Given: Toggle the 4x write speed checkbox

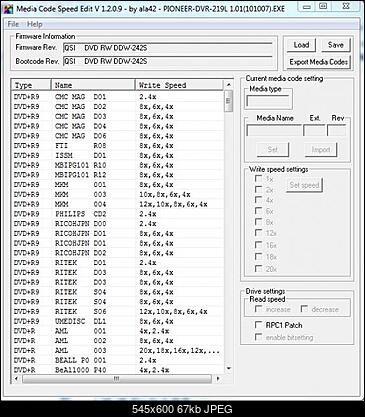Looking at the screenshot, I should (x=258, y=200).
